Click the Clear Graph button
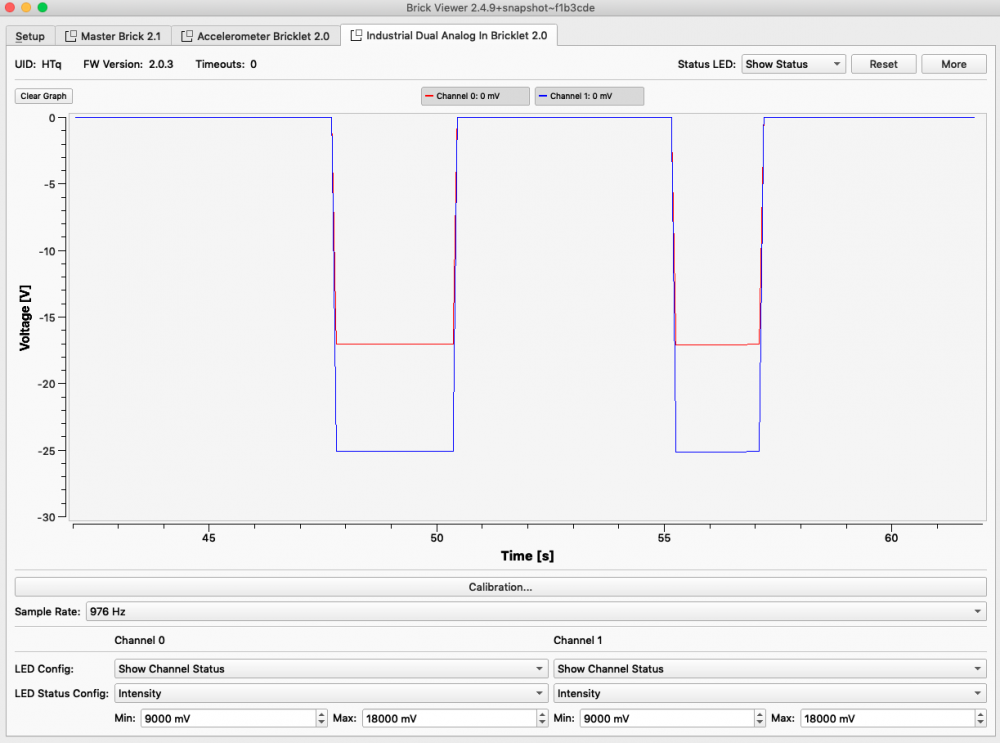 click(x=44, y=96)
